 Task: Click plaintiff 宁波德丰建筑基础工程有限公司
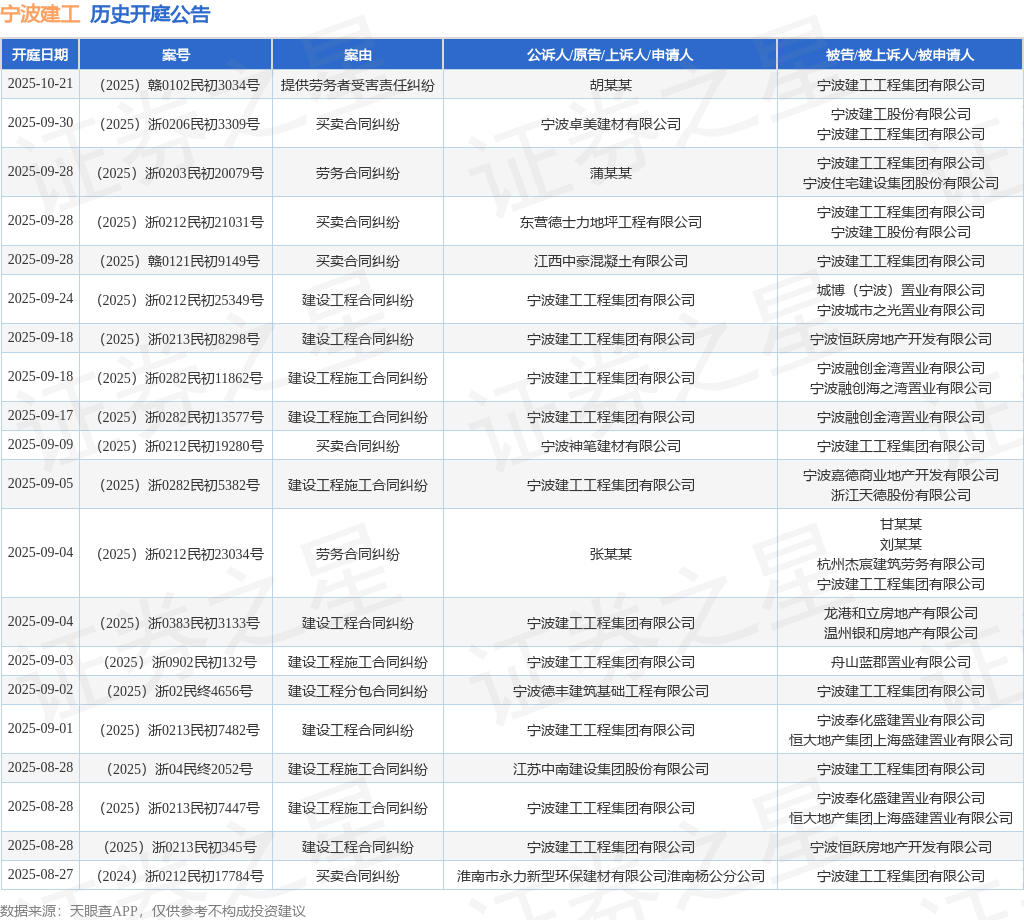(x=610, y=691)
